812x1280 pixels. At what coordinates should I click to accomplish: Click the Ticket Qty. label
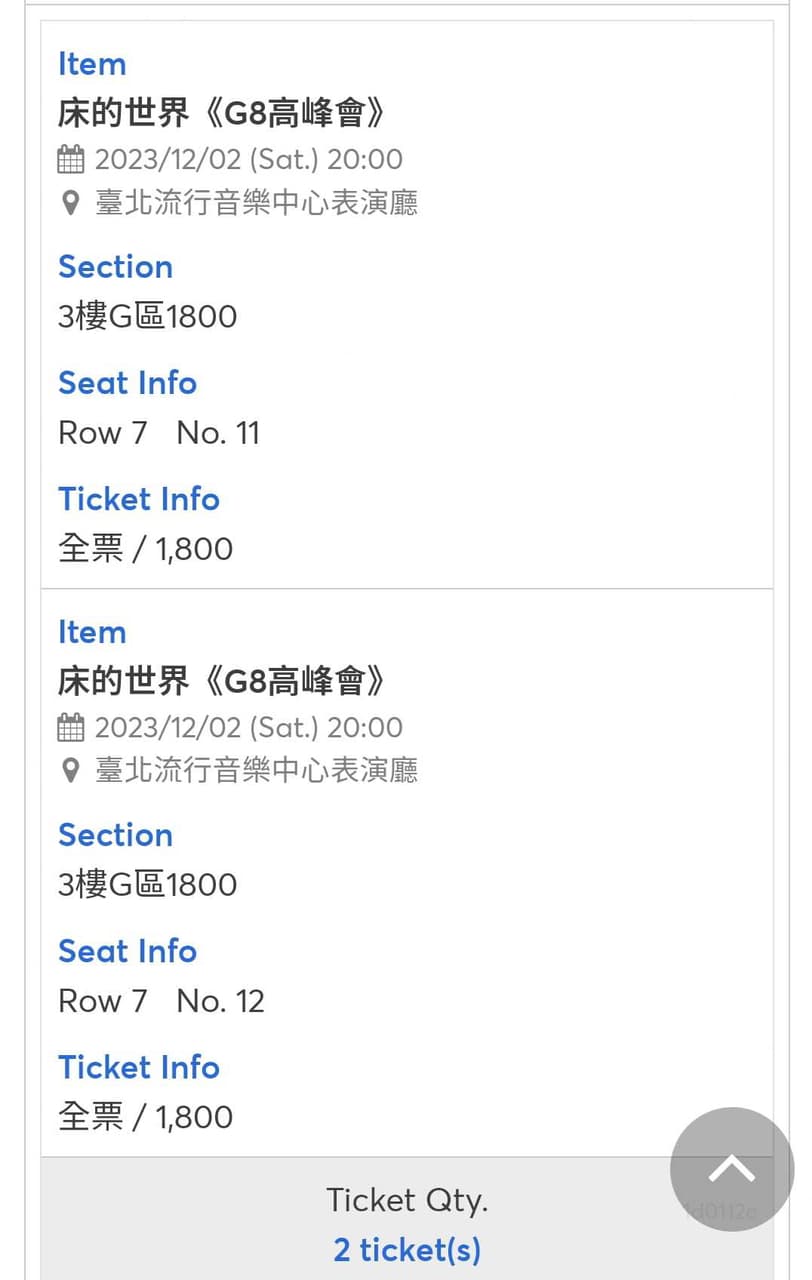(407, 1199)
